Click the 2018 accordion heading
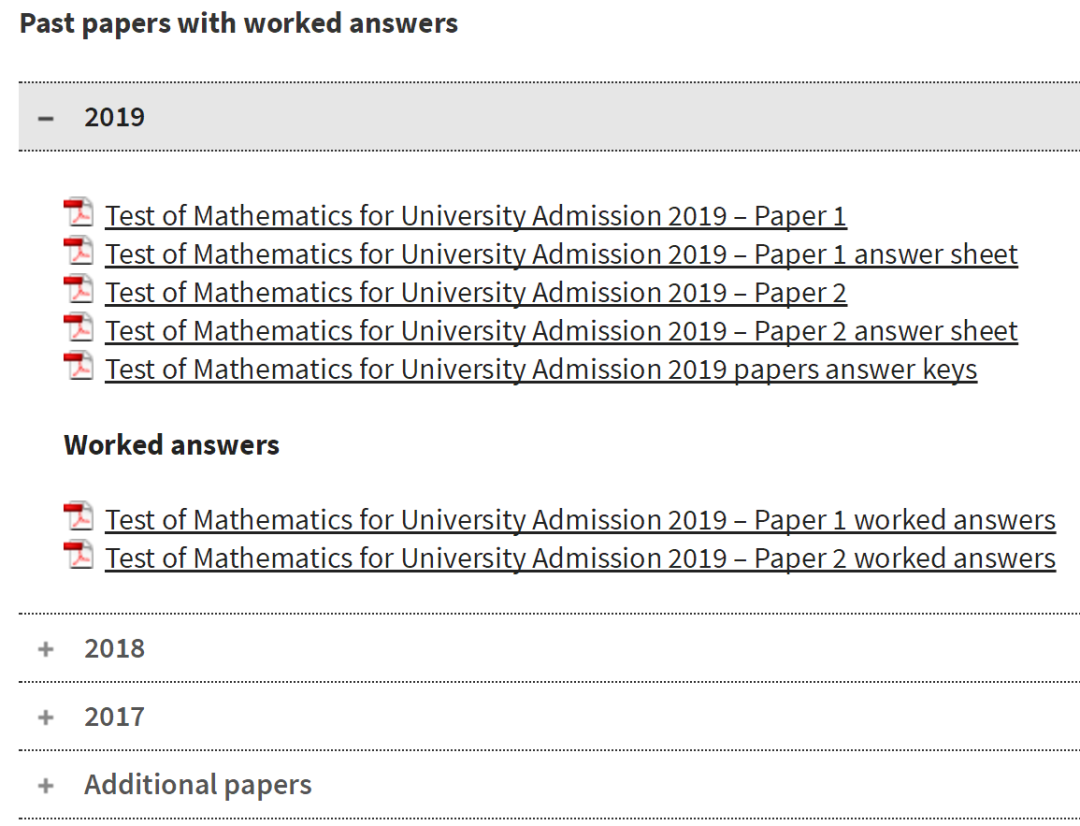The image size is (1080, 826). click(114, 649)
